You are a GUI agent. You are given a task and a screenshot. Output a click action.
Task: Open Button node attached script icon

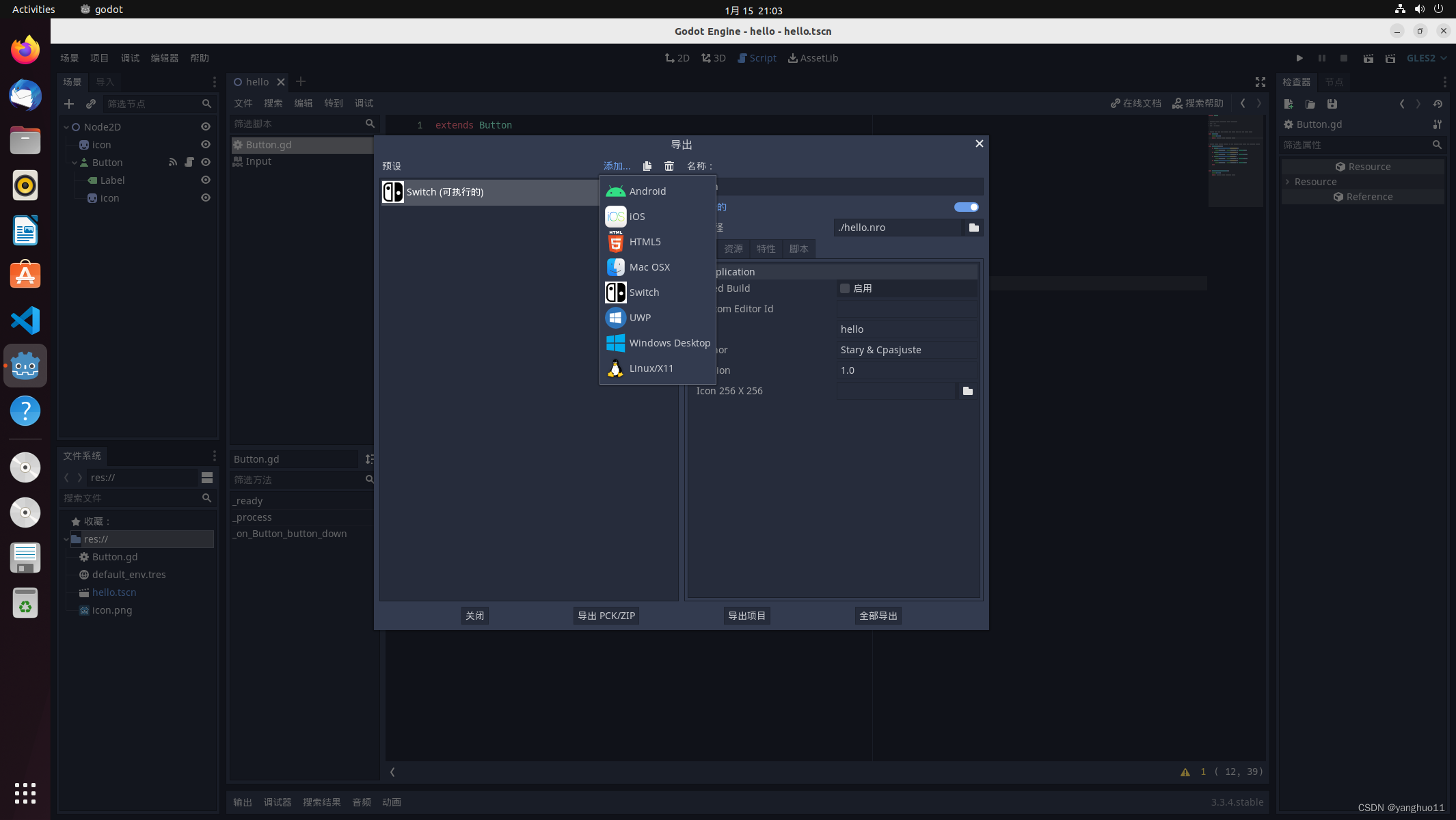click(x=189, y=162)
